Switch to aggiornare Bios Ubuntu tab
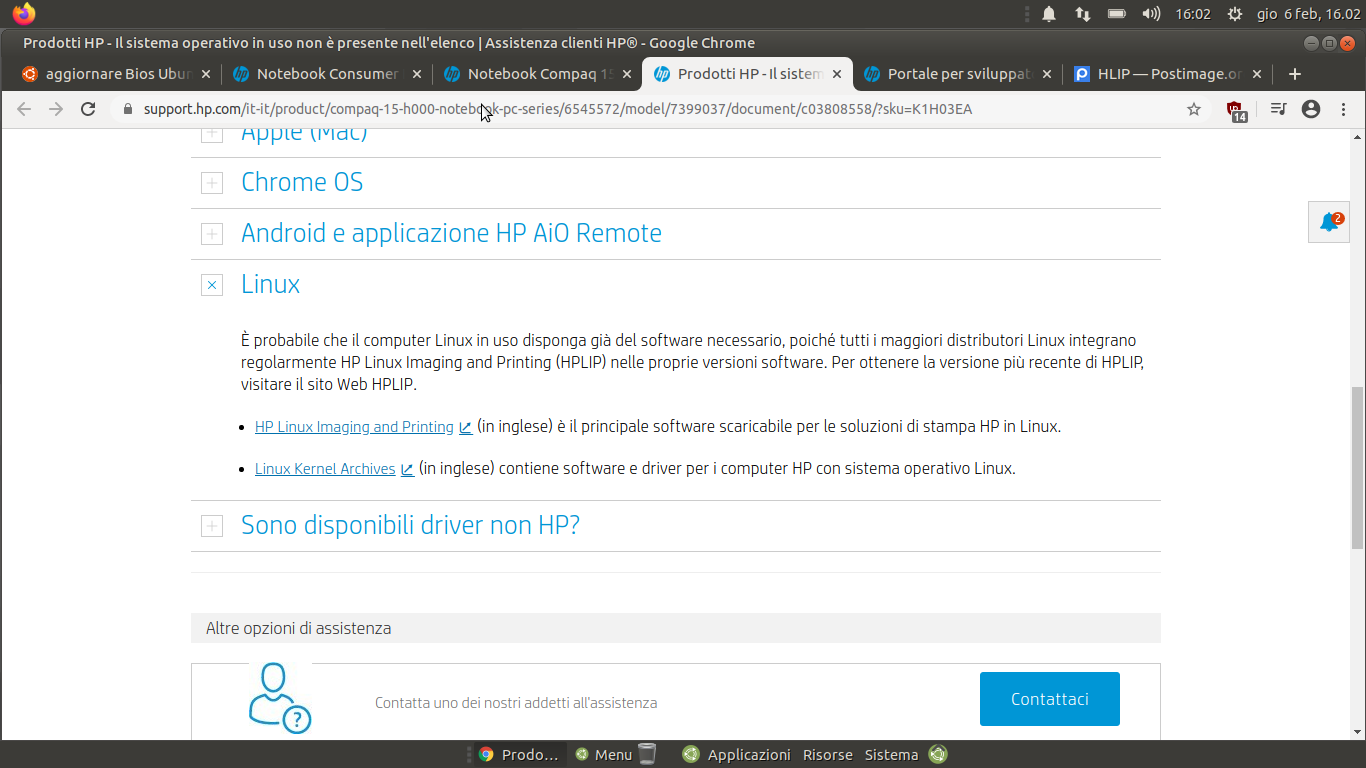This screenshot has width=1366, height=768. pos(116,74)
